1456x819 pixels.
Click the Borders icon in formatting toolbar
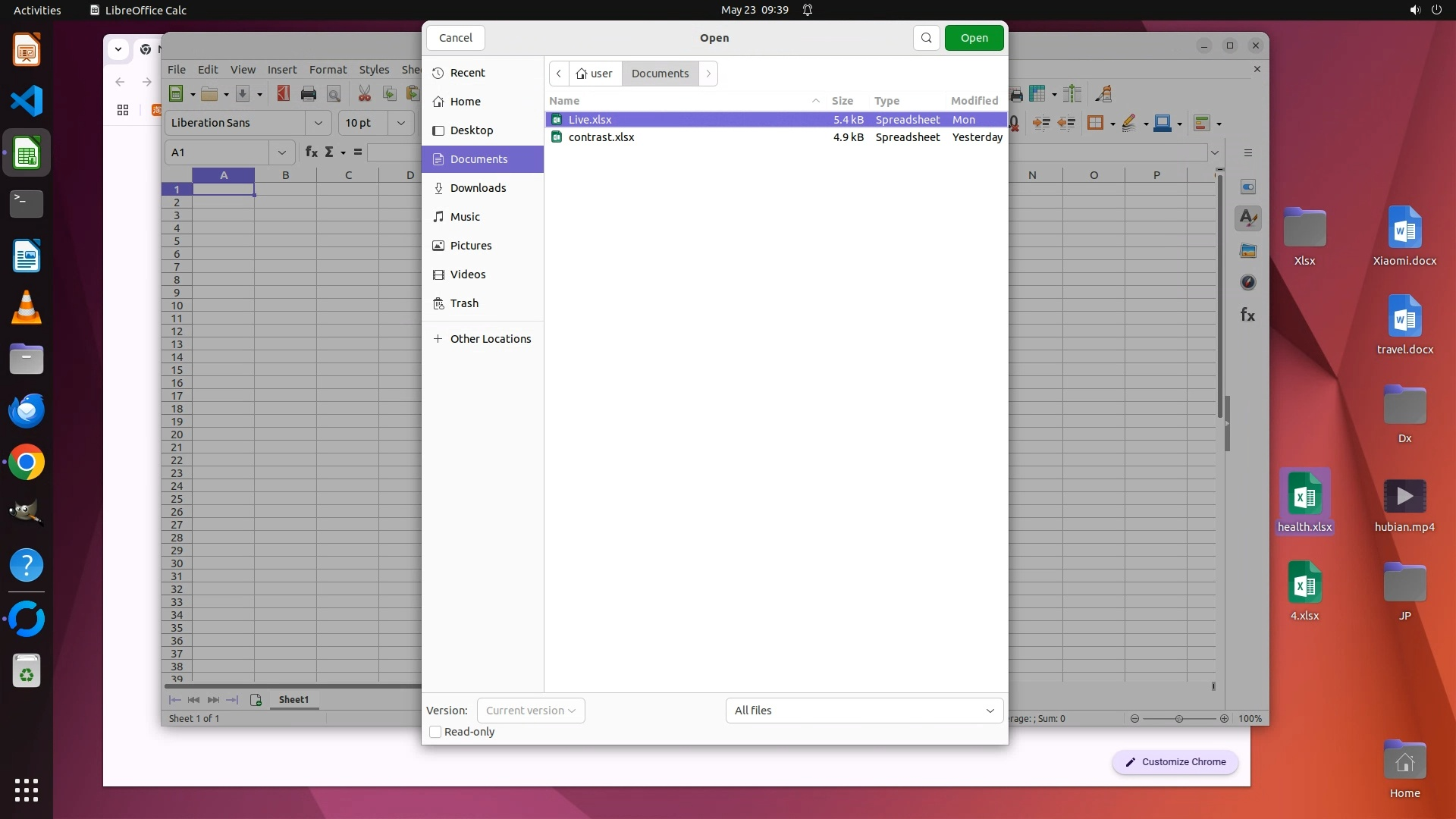(1094, 124)
